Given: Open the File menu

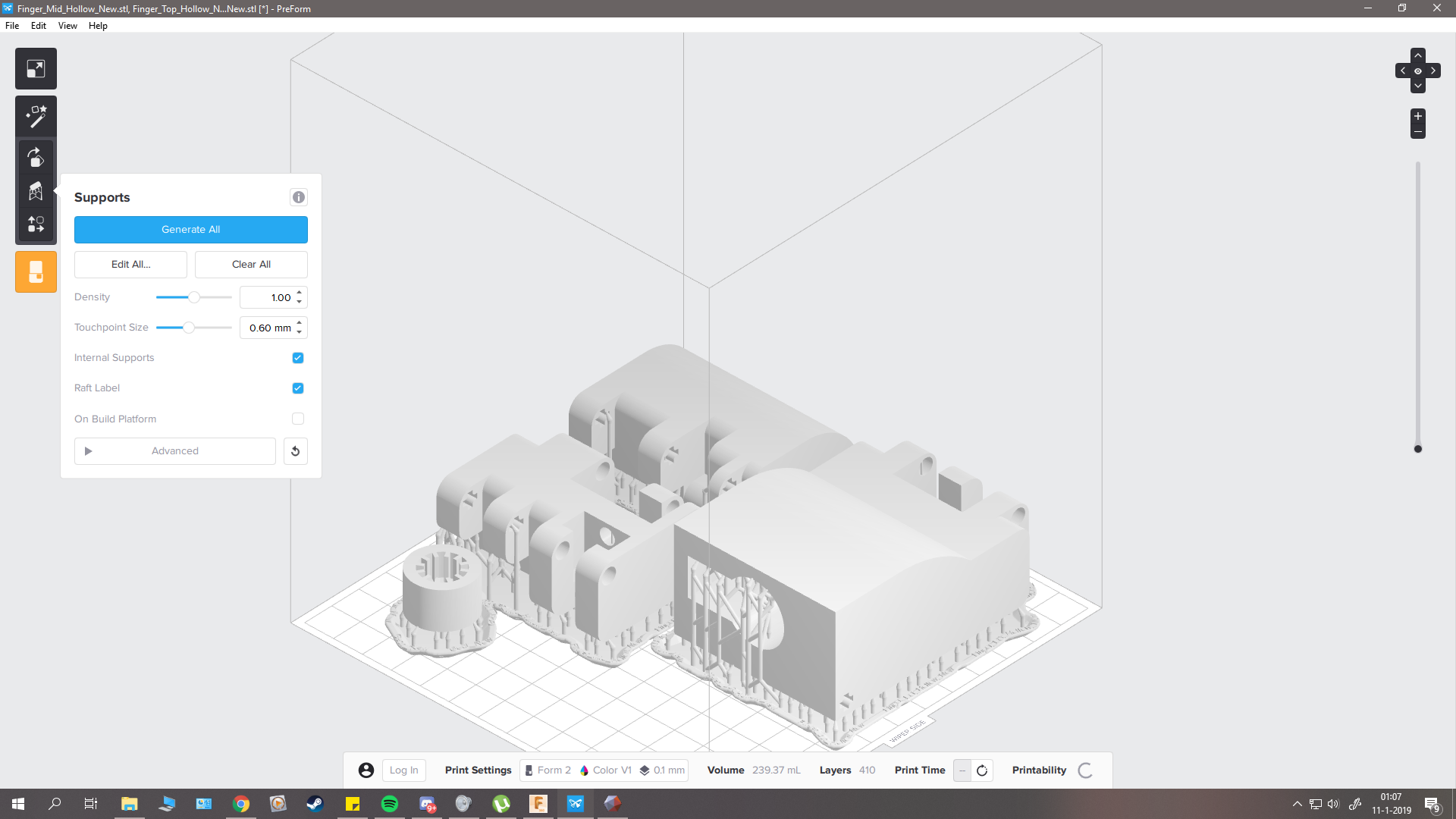Looking at the screenshot, I should (12, 26).
